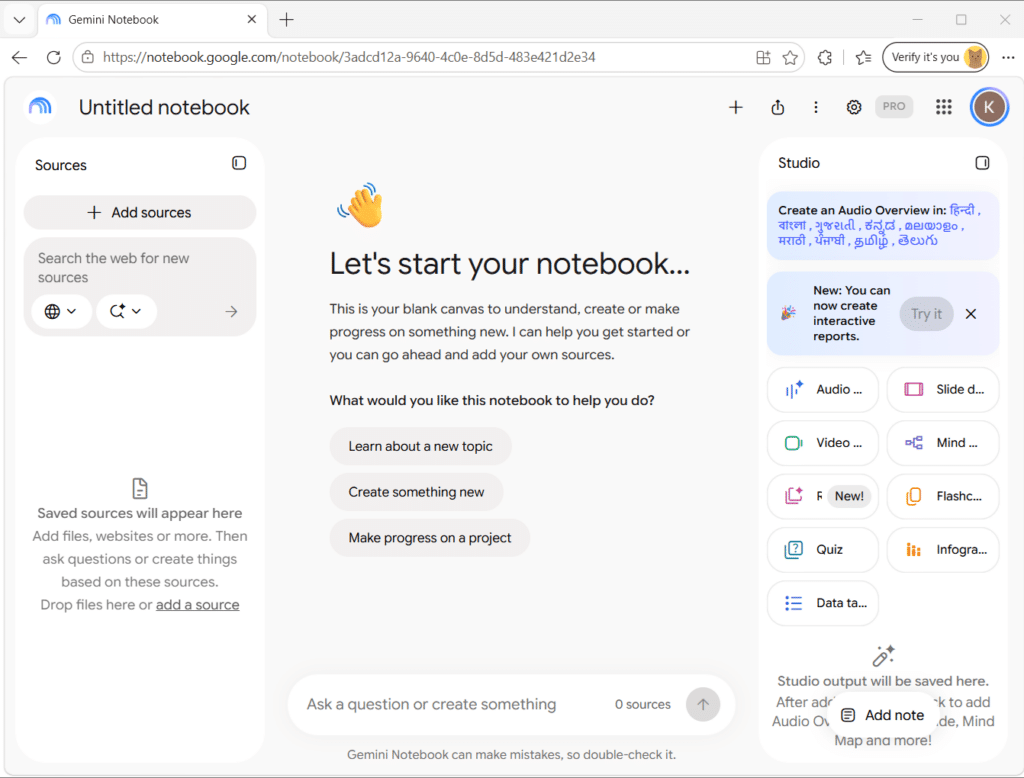Choose Create something new
The image size is (1024, 778).
[416, 492]
